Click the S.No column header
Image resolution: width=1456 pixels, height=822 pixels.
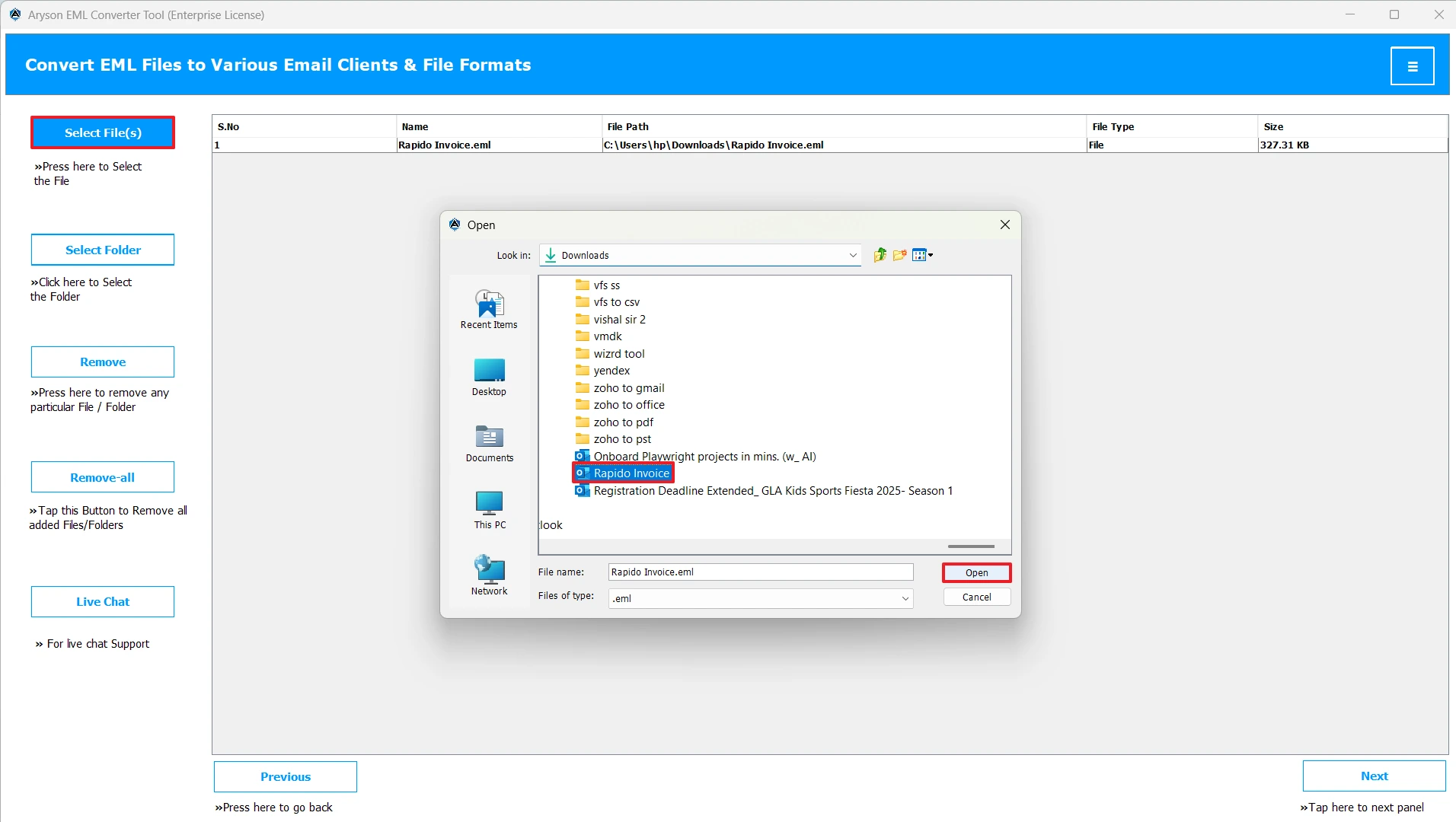(305, 127)
